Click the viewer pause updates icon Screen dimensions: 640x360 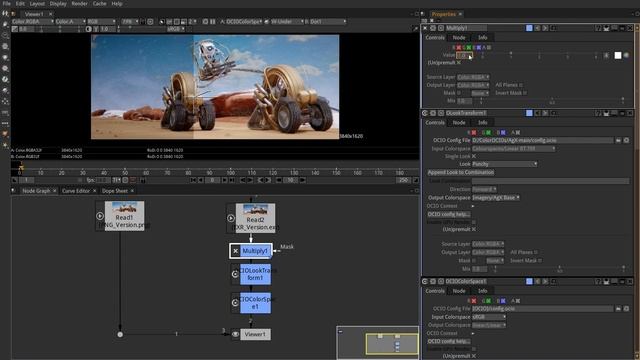click(213, 21)
